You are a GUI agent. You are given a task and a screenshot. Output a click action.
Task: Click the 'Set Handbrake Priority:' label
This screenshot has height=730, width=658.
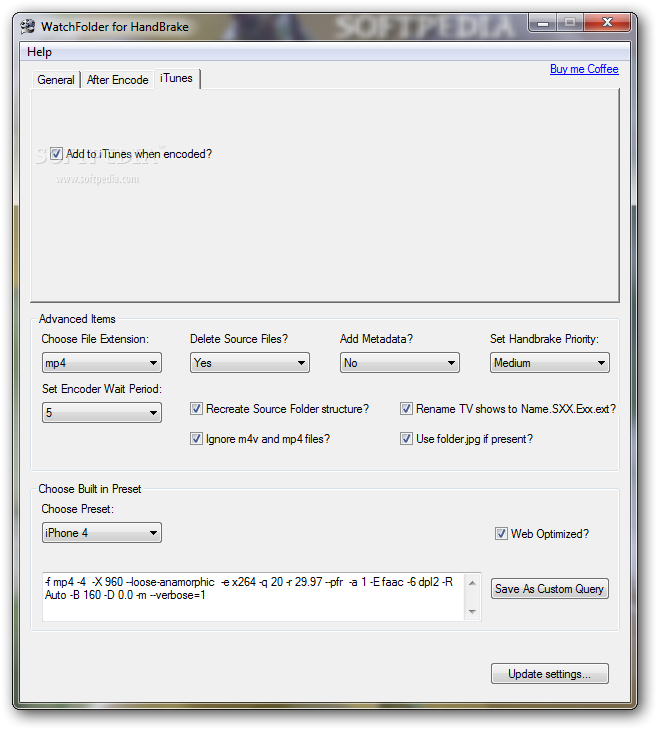(544, 339)
